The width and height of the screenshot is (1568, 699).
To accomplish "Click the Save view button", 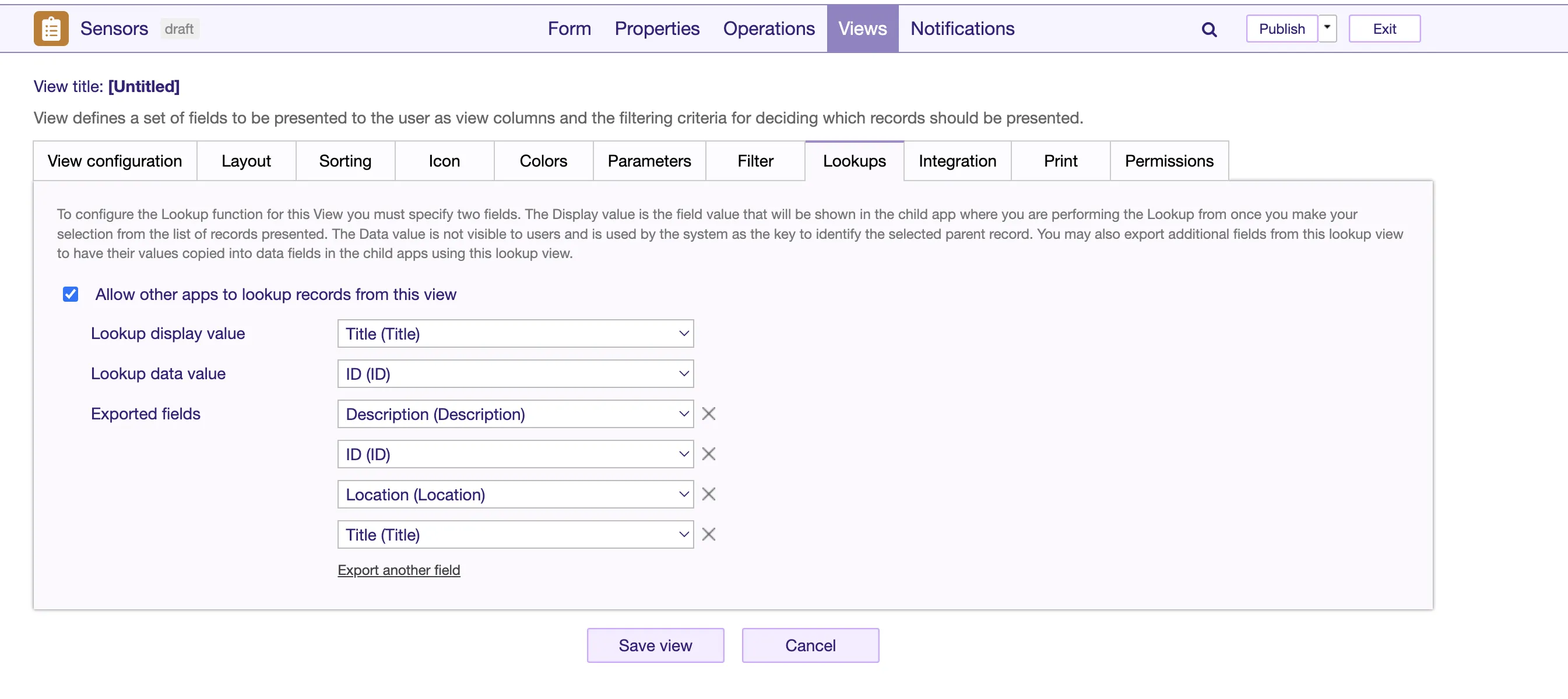I will (x=655, y=645).
